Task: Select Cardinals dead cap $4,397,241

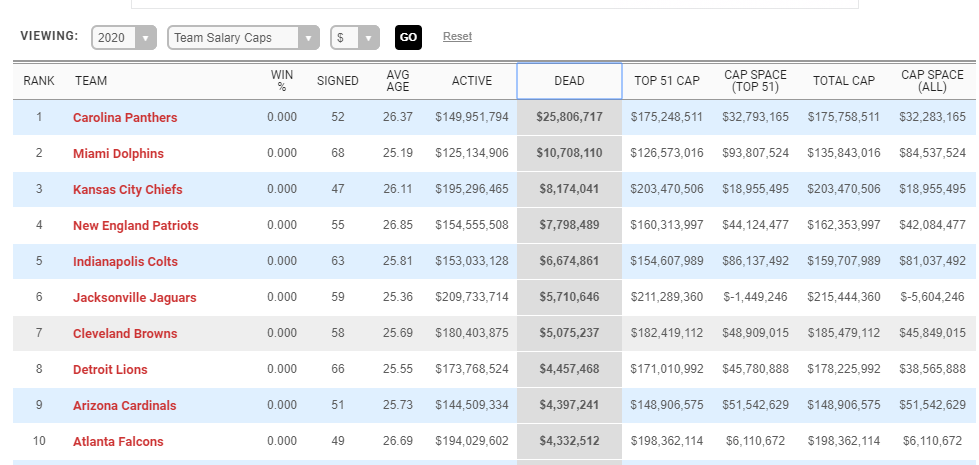Action: (x=569, y=405)
